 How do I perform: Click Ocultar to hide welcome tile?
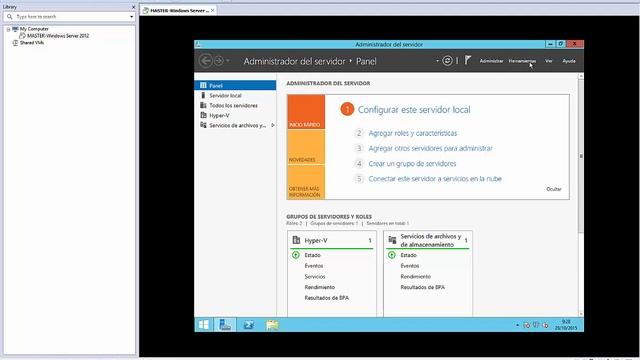pos(554,189)
